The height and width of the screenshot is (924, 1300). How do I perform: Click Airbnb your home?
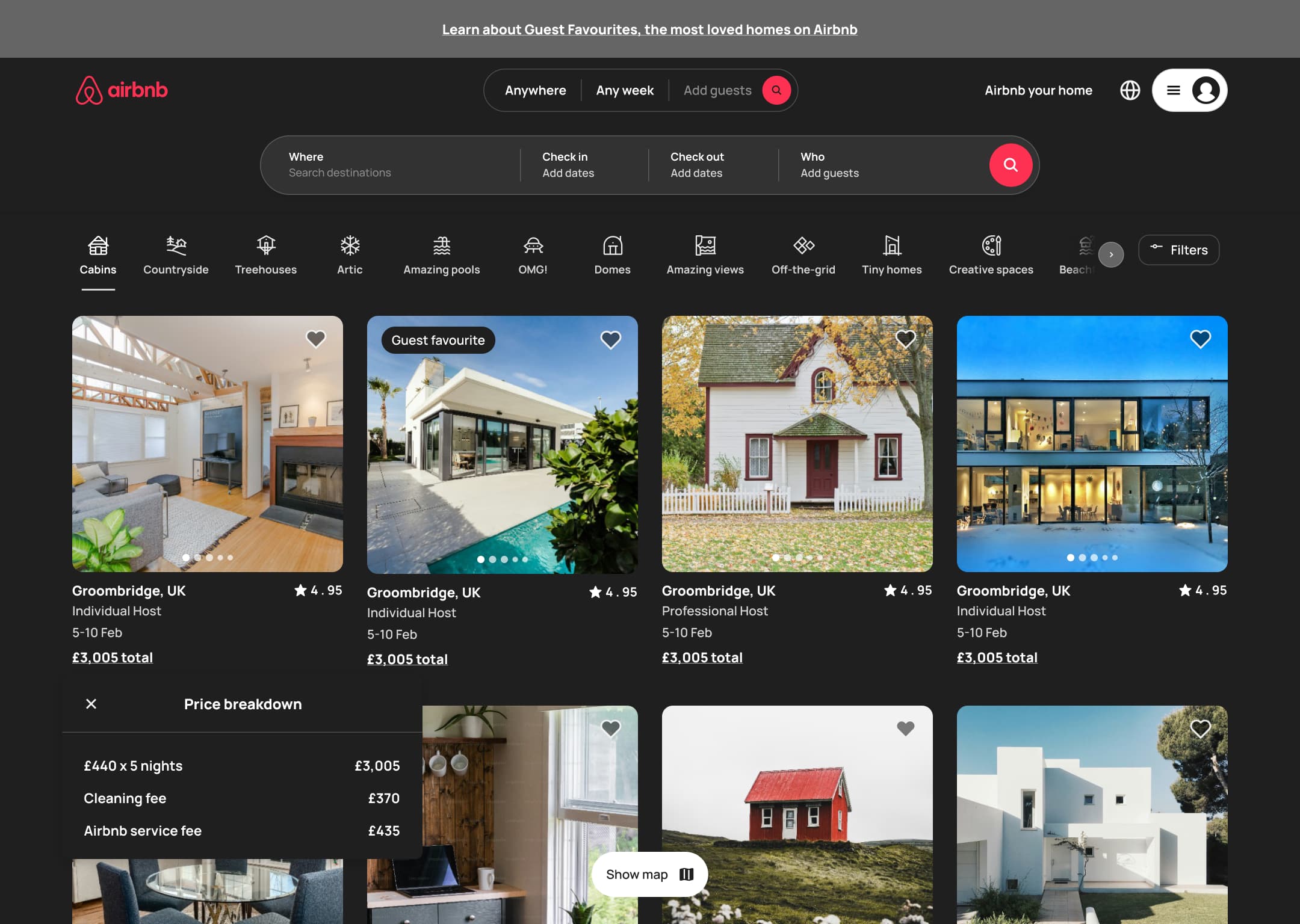(x=1038, y=90)
